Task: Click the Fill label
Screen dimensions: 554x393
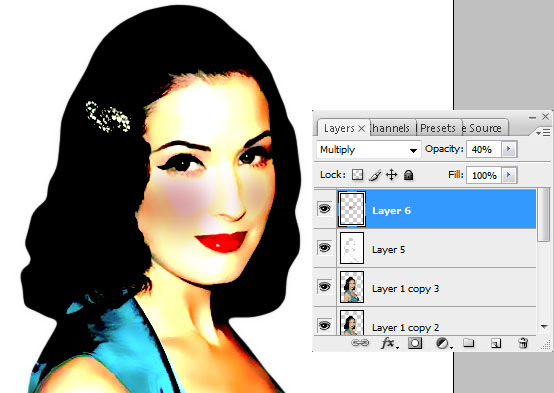Action: pyautogui.click(x=455, y=175)
